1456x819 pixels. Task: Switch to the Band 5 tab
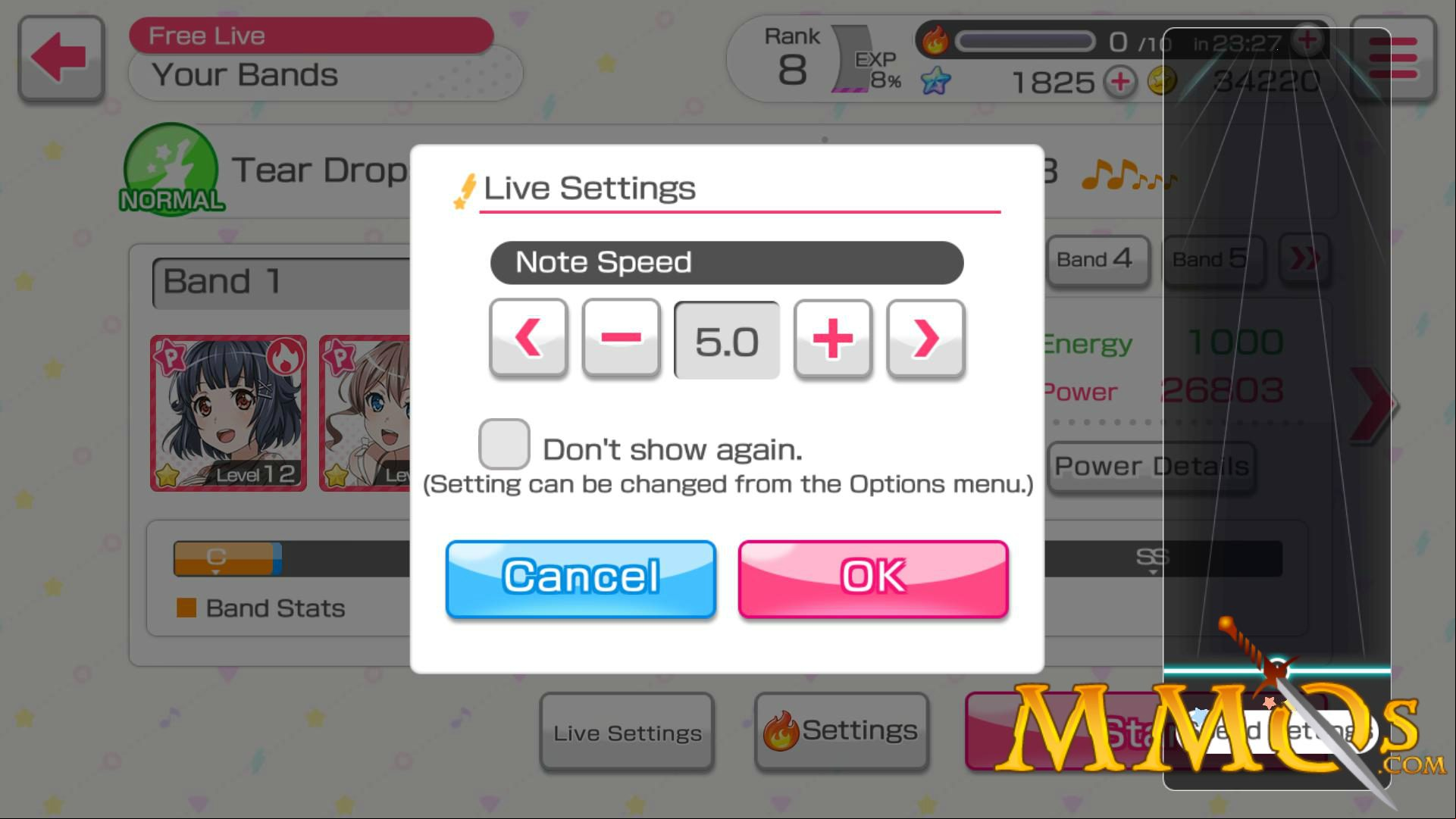[1212, 260]
